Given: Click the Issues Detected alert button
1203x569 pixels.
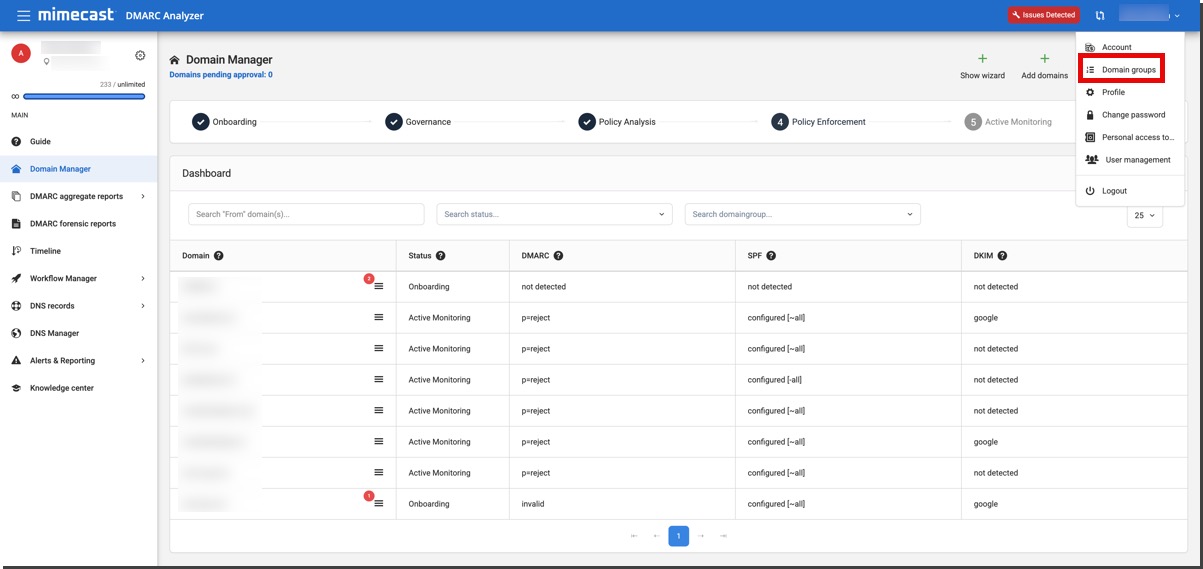Looking at the screenshot, I should 1043,15.
